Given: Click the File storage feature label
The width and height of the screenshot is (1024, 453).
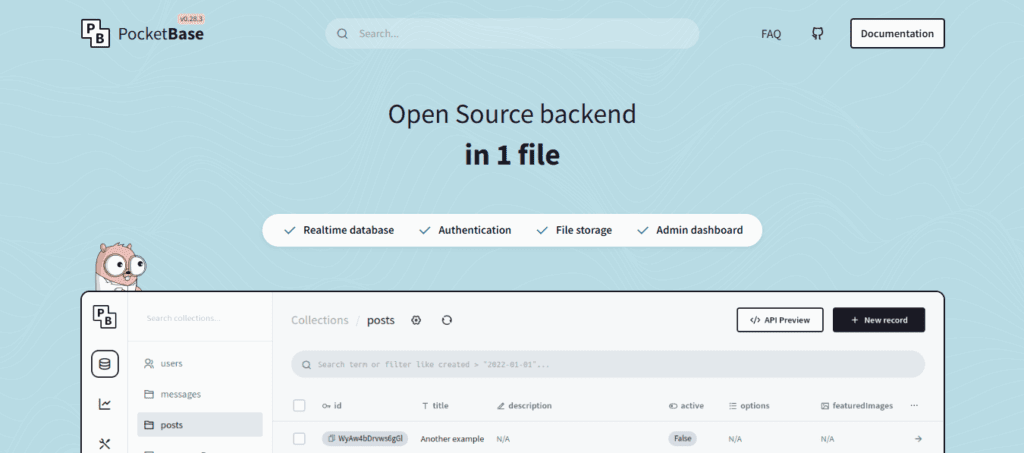Looking at the screenshot, I should click(584, 230).
